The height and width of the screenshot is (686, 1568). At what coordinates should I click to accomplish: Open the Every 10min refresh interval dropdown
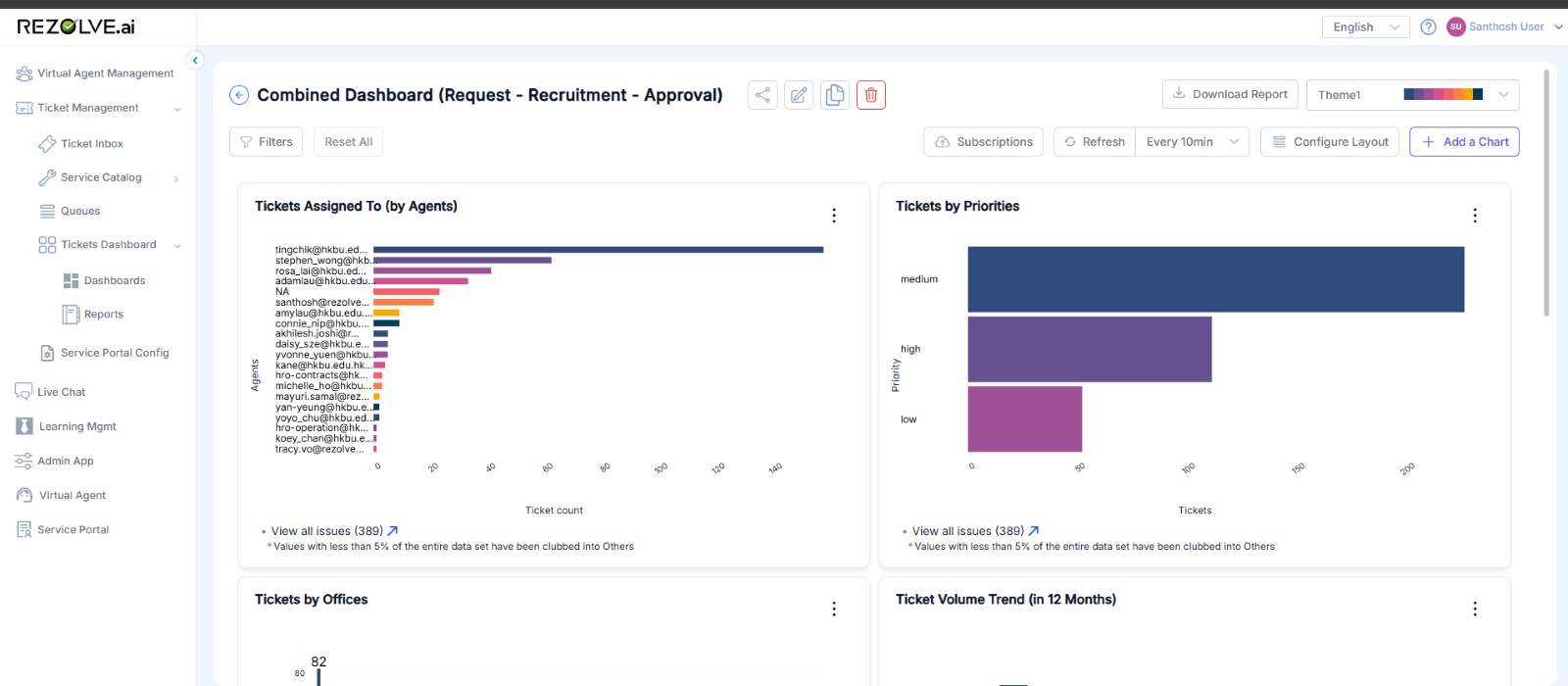[1193, 142]
